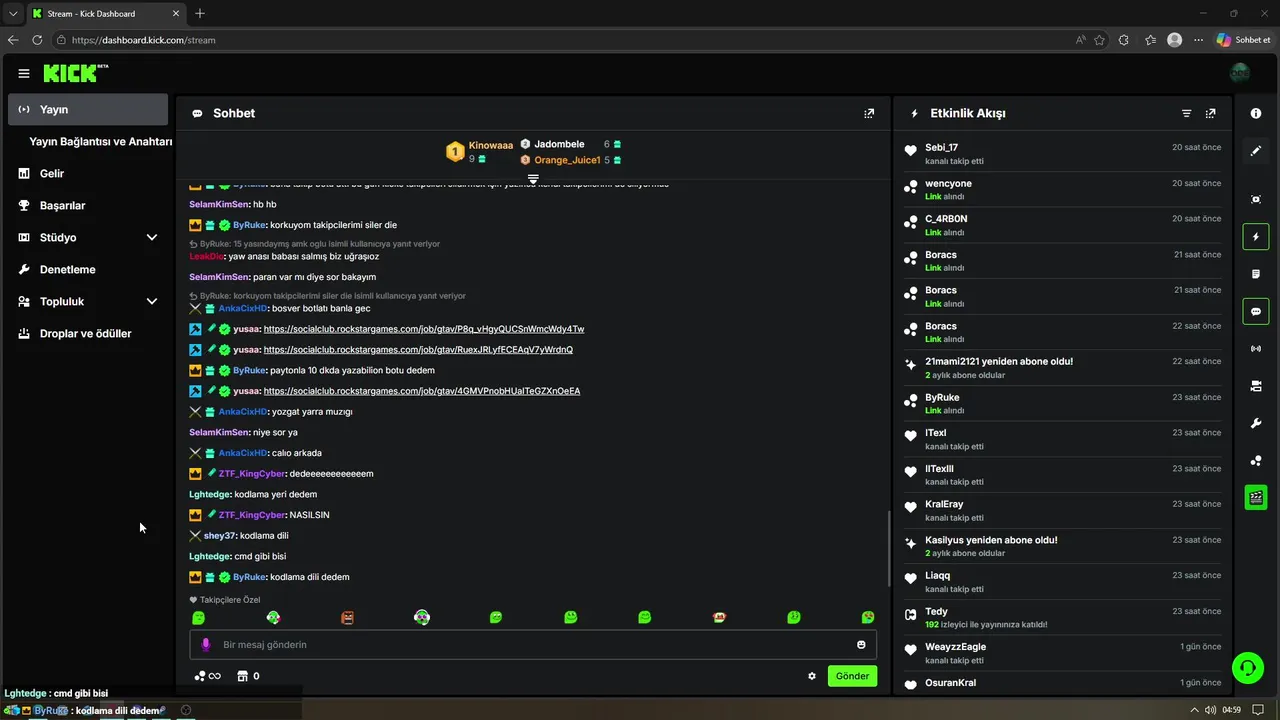Open socialclub link ending 4GMVPnobHUalTeGZXnOeFA
Screen dimensions: 1280x720
tap(422, 391)
